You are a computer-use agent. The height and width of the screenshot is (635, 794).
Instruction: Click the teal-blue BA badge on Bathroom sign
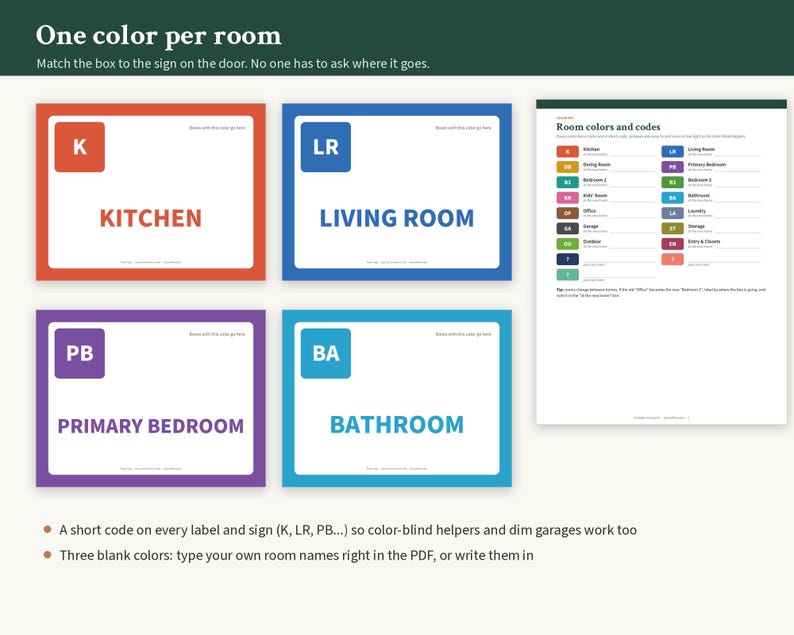(326, 353)
